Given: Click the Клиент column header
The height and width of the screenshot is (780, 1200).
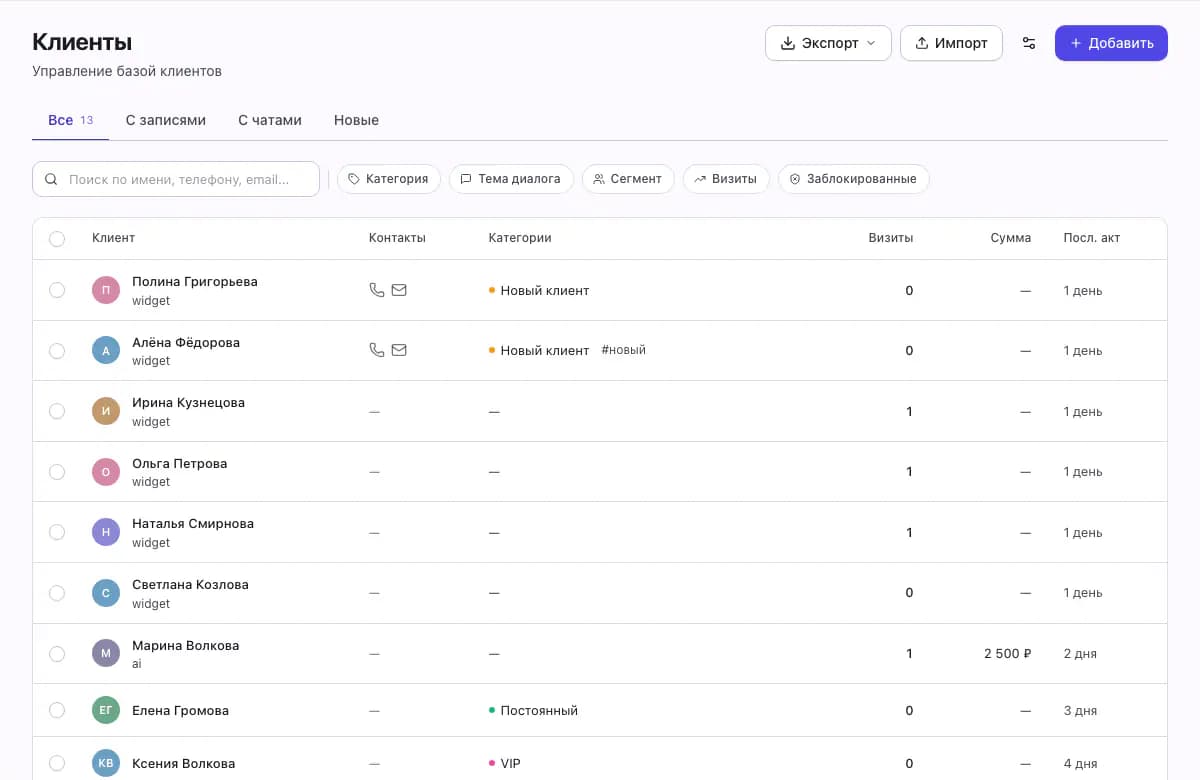Looking at the screenshot, I should pyautogui.click(x=113, y=238).
